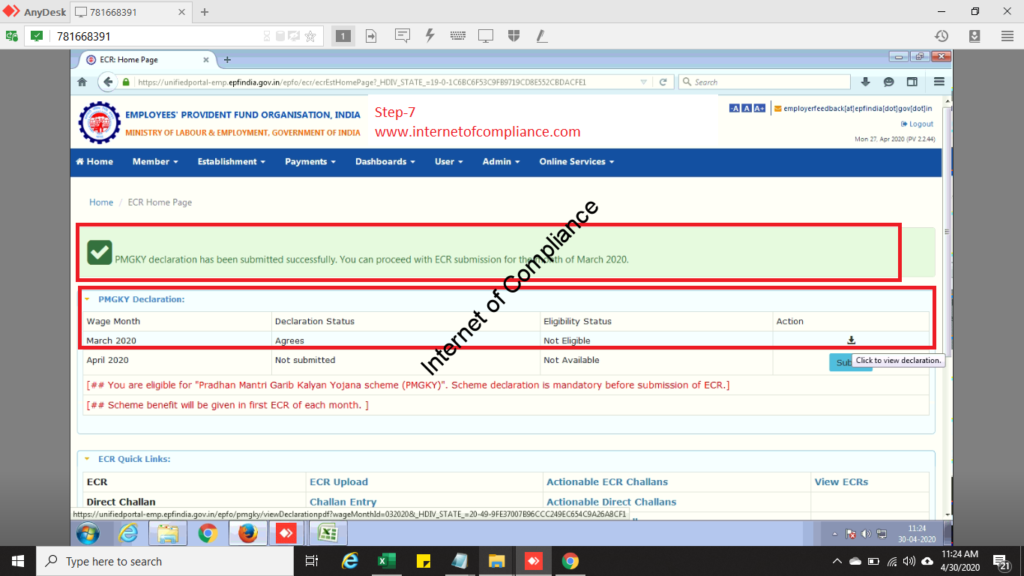Click Submit button for April 2020

pyautogui.click(x=849, y=362)
